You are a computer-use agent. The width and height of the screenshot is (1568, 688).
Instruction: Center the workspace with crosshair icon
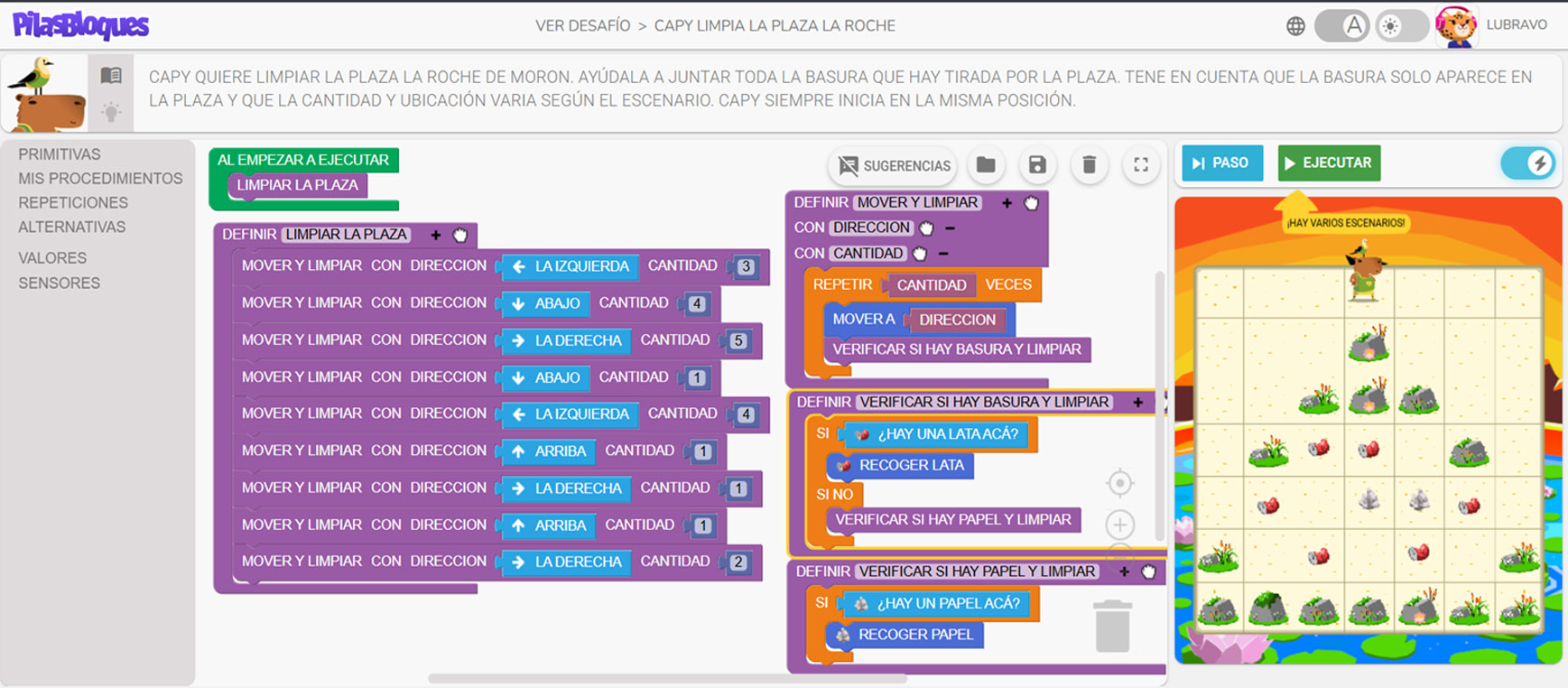tap(1119, 484)
